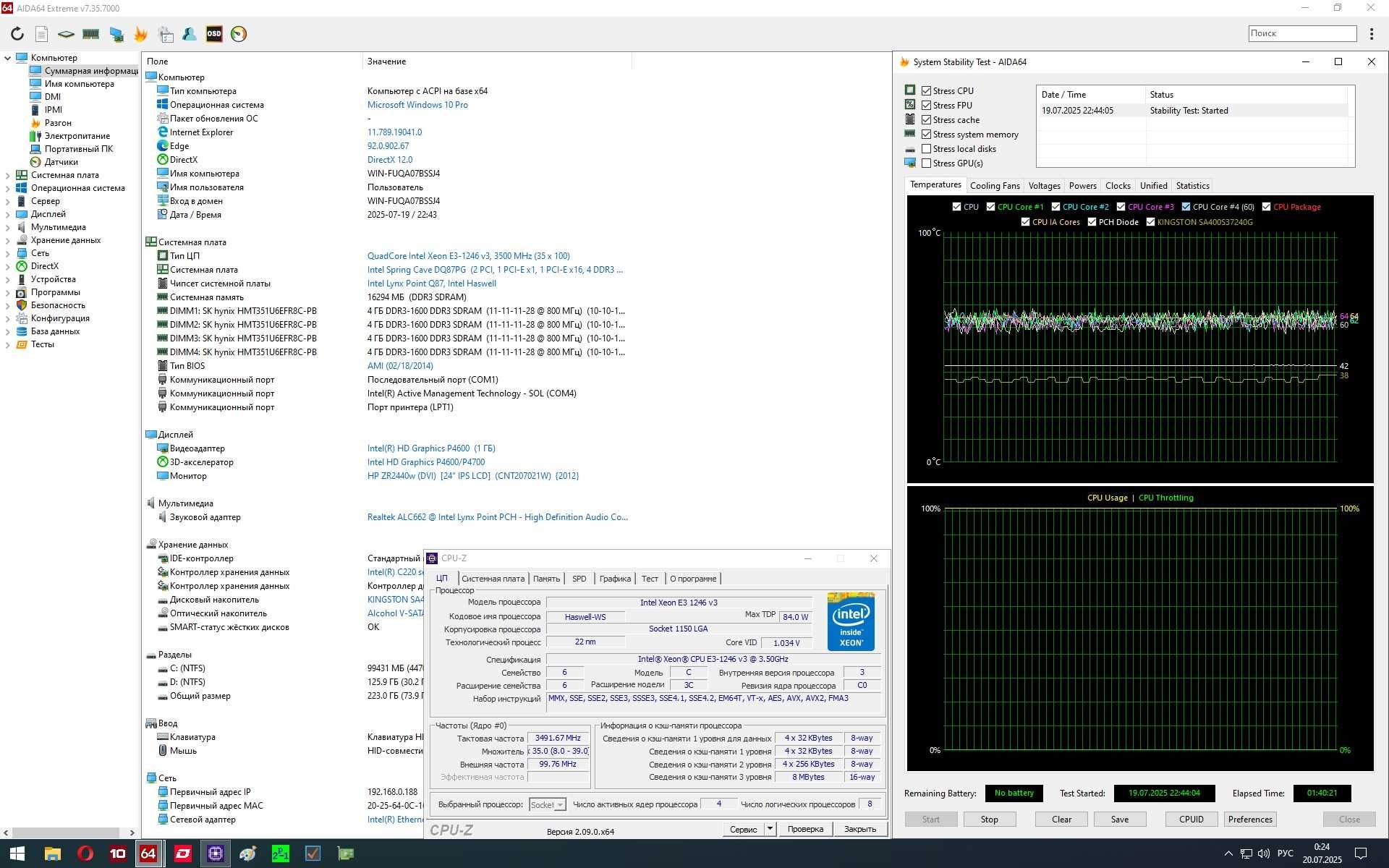Click the Clear button
Image resolution: width=1389 pixels, height=868 pixels.
[x=1061, y=819]
